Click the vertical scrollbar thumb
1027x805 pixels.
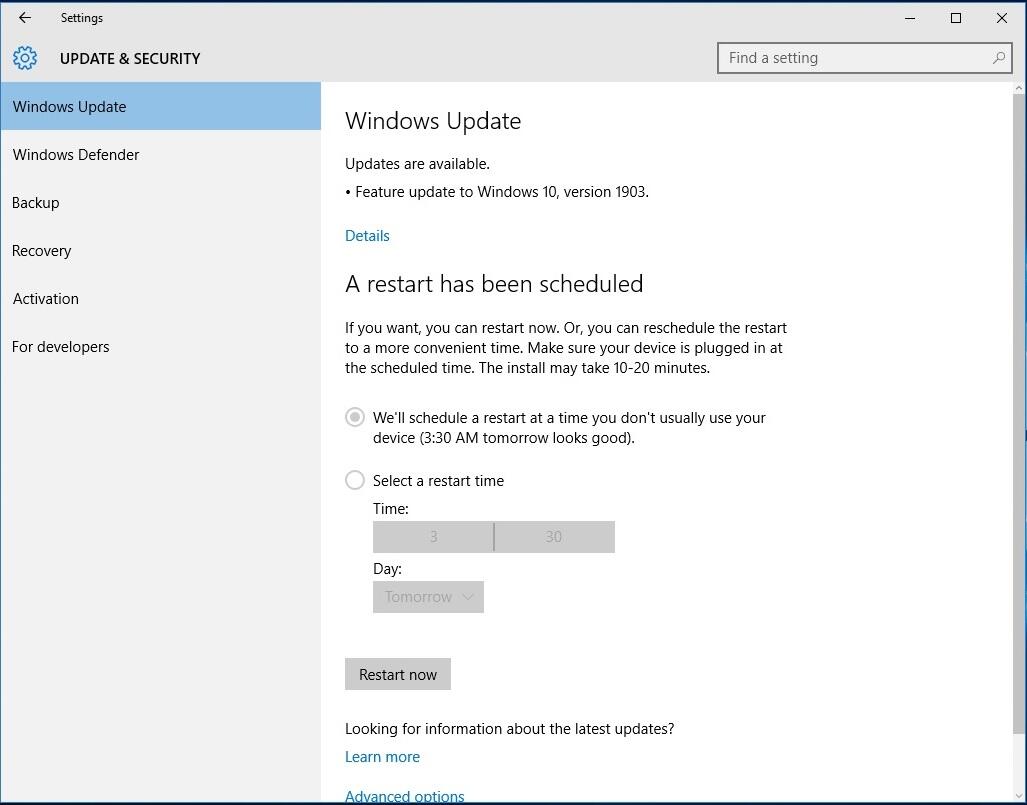point(1020,413)
